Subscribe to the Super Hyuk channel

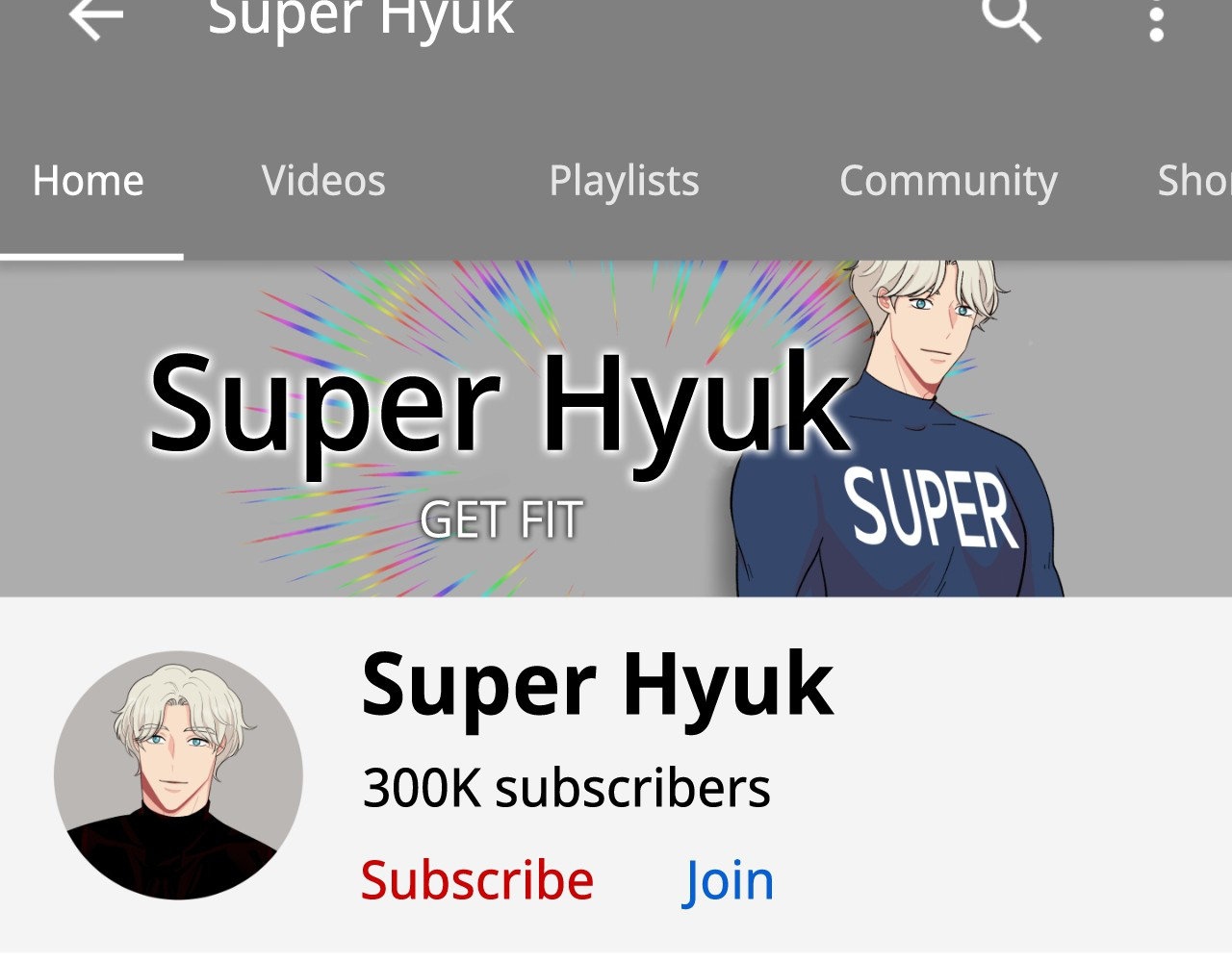[477, 880]
